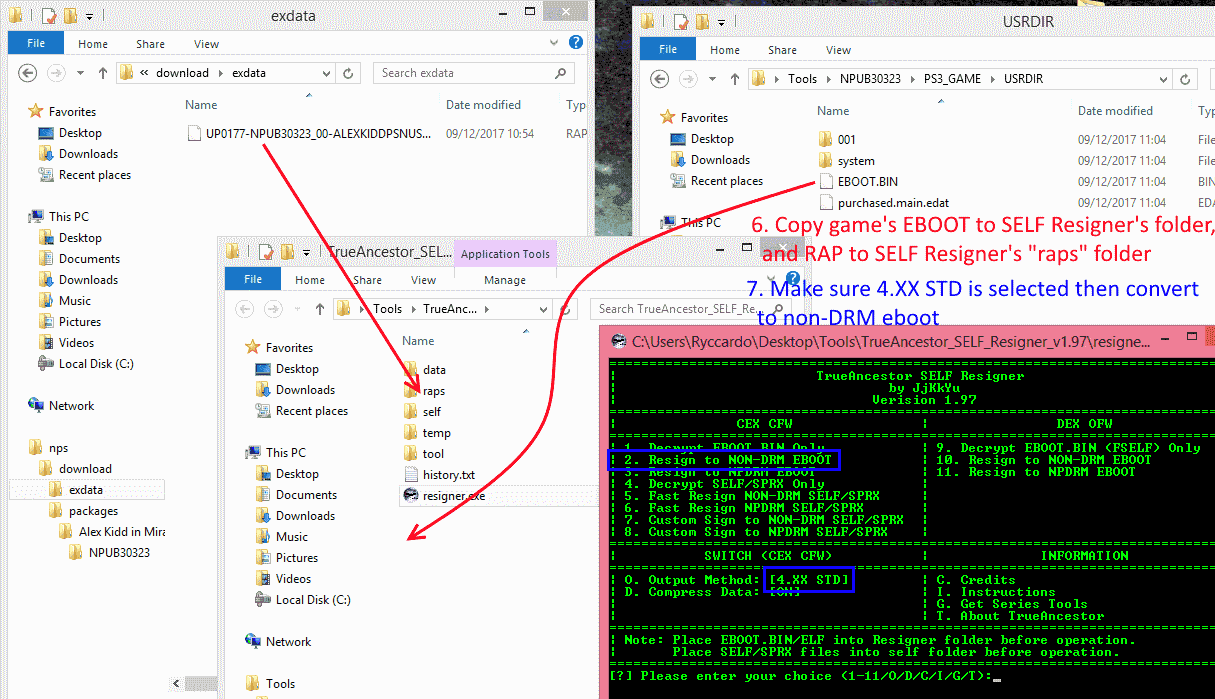Open the File tab in exdata window
The height and width of the screenshot is (699, 1215).
coord(36,44)
